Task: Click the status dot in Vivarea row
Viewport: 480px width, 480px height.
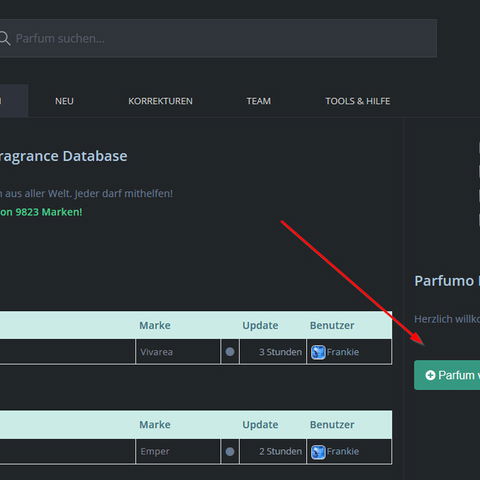Action: (x=230, y=352)
